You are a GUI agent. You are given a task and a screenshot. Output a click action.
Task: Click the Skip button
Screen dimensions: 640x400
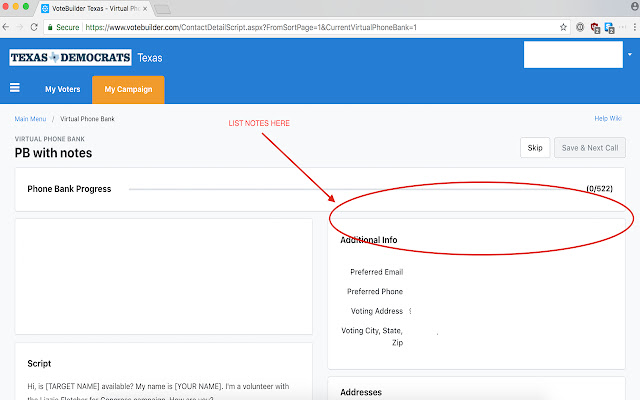point(535,148)
